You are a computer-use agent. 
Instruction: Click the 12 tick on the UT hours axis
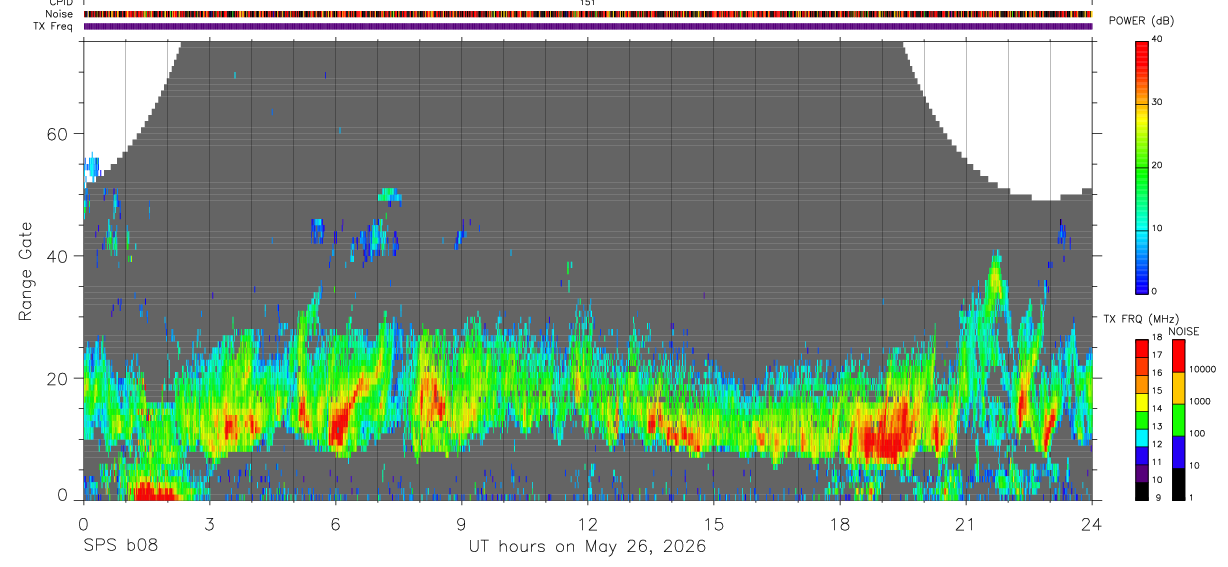(587, 522)
